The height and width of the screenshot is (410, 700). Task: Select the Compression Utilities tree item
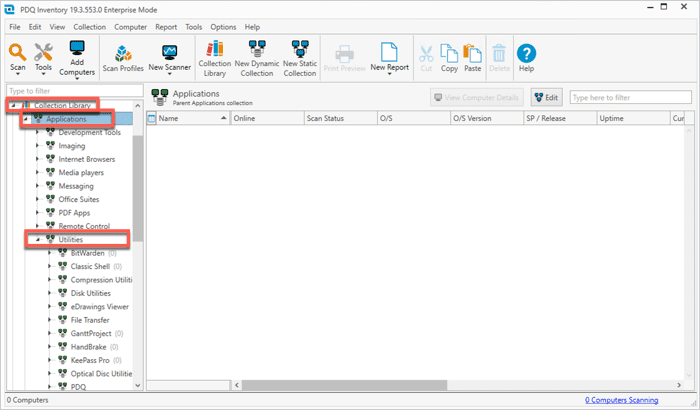click(x=101, y=280)
